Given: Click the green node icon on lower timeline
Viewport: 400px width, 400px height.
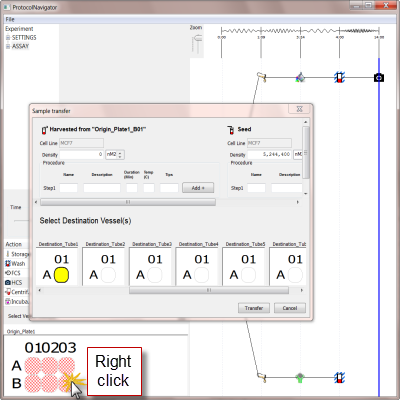Looking at the screenshot, I should coord(300,378).
